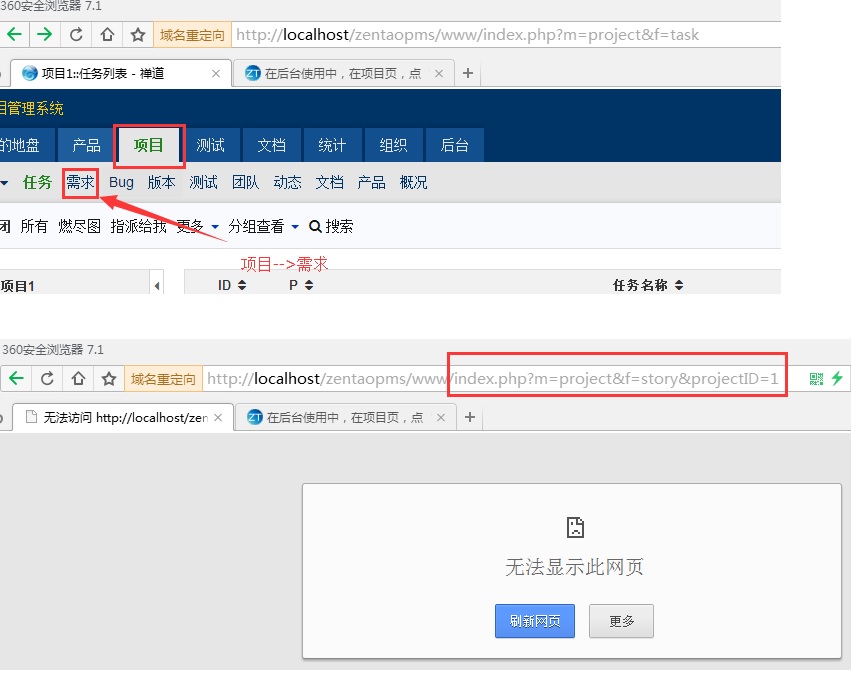The height and width of the screenshot is (673, 853).
Task: Bookmark page with star in bottom browser
Action: pos(109,378)
